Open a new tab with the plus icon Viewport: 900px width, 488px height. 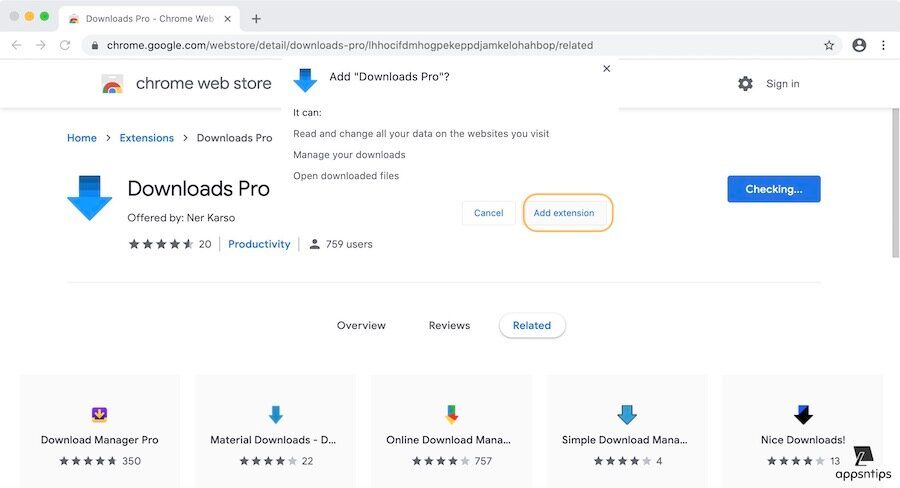click(256, 19)
